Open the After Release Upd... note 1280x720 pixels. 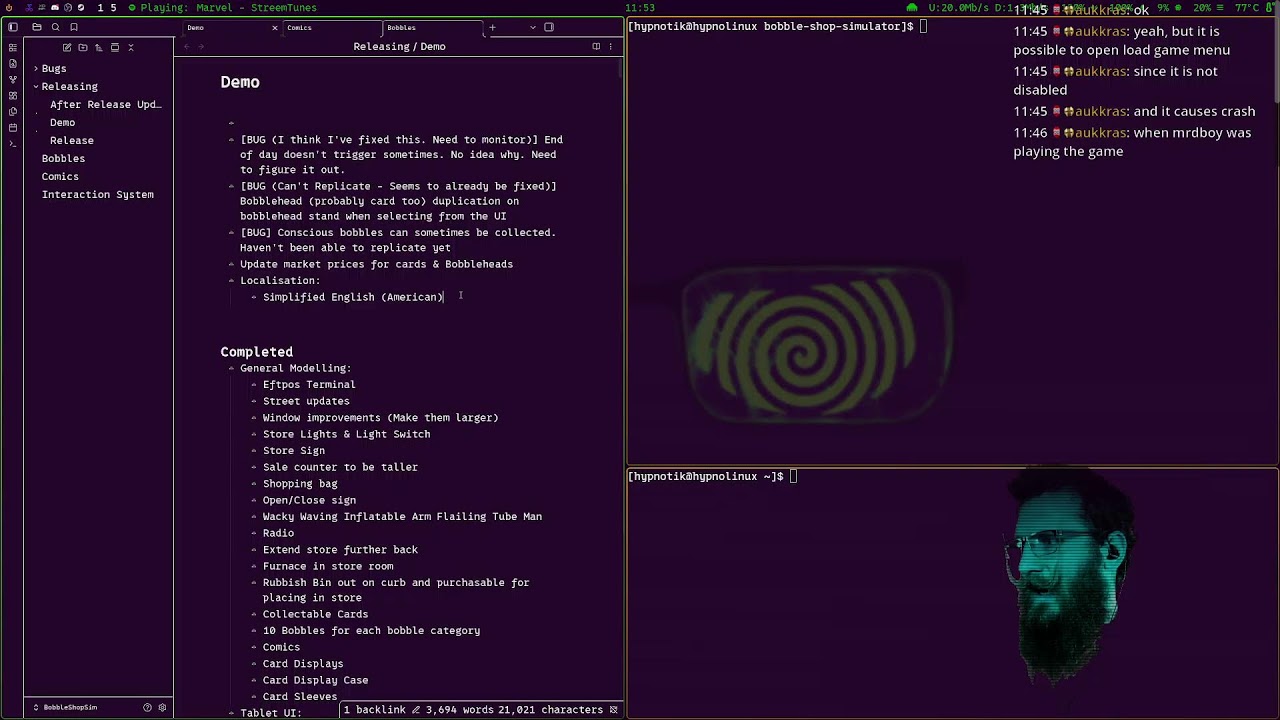tap(105, 104)
